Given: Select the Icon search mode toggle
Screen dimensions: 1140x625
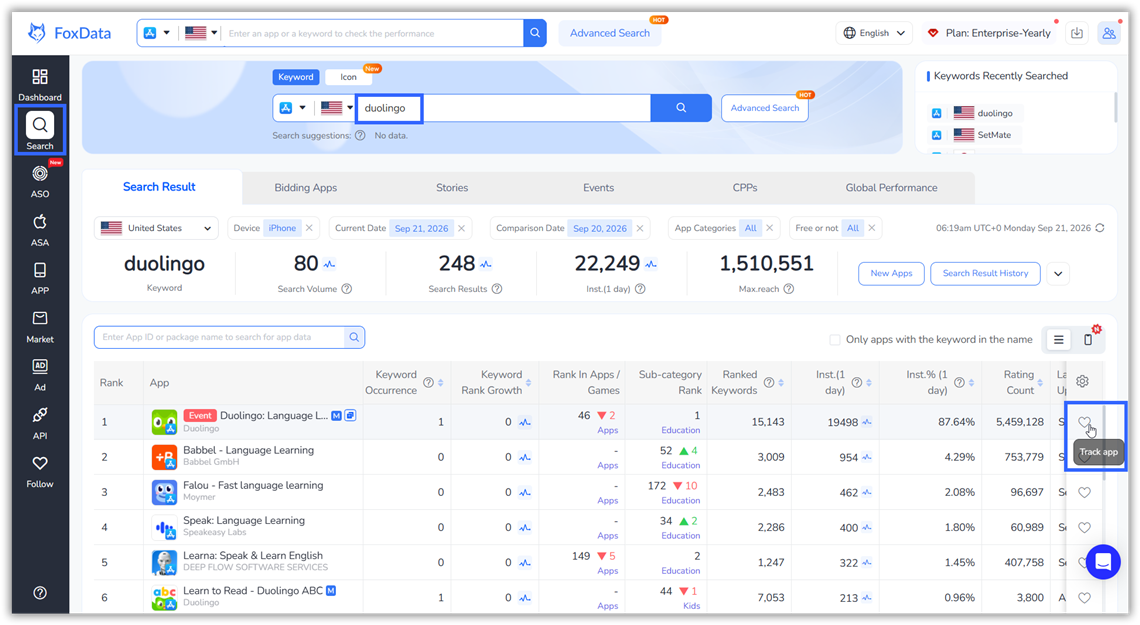Looking at the screenshot, I should click(349, 77).
